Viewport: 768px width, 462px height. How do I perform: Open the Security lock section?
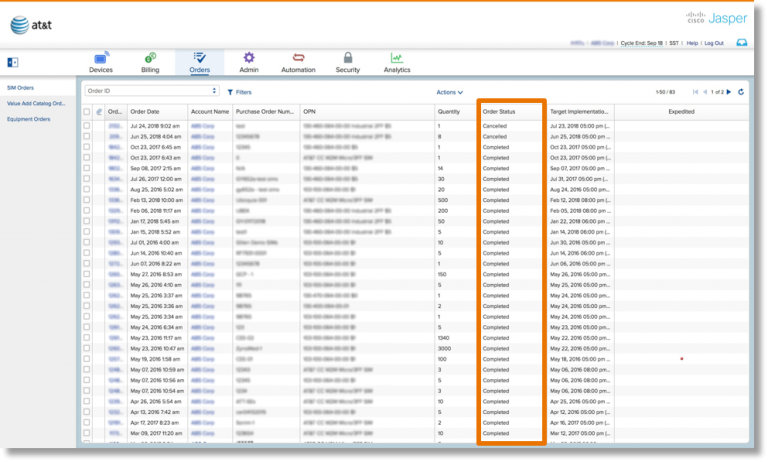(x=348, y=63)
